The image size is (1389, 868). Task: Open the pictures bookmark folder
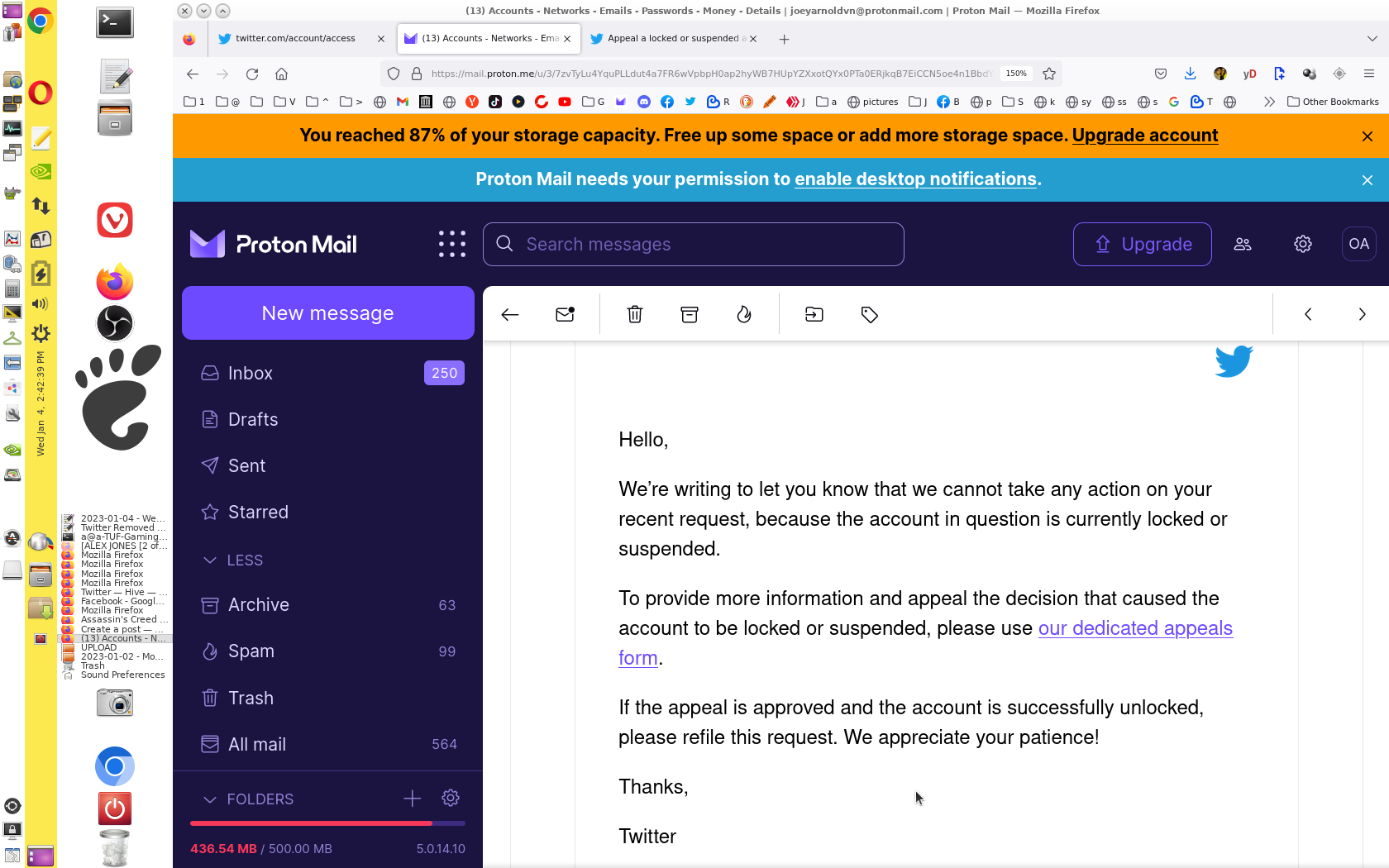tap(872, 102)
